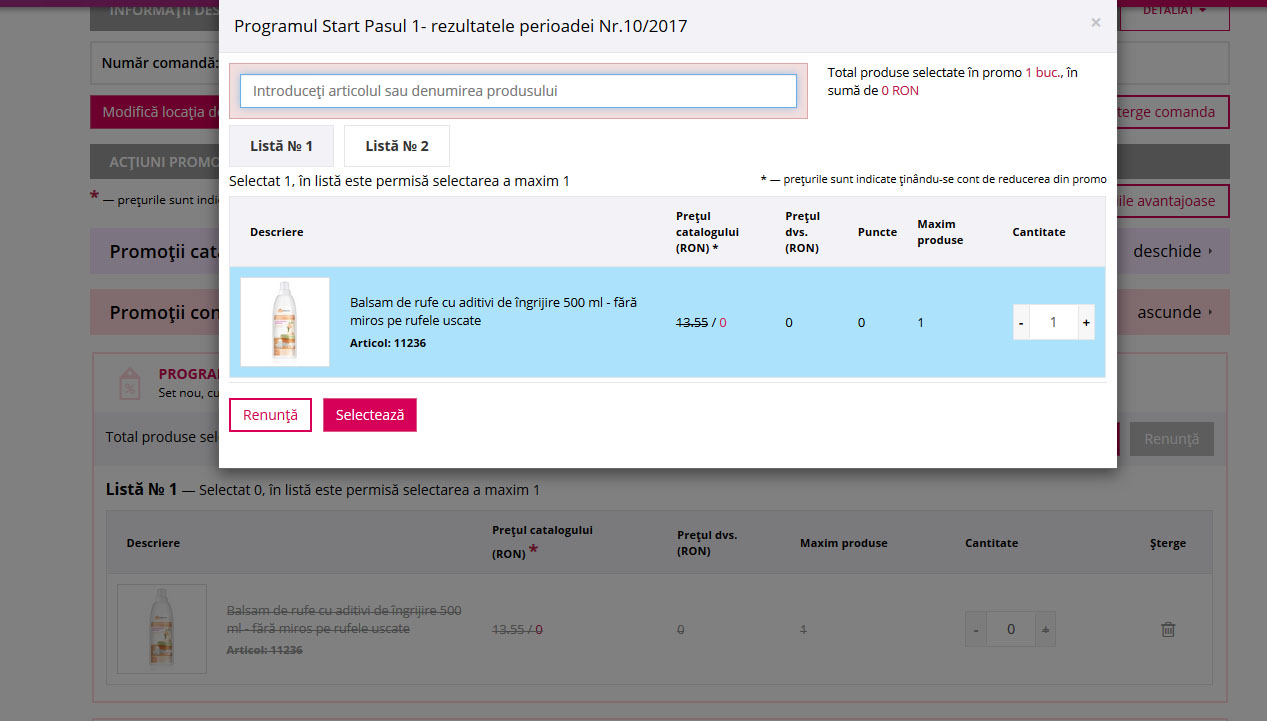Viewport: 1267px width, 721px height.
Task: Select the Listă № 1 tab in the dialog
Action: pos(281,146)
